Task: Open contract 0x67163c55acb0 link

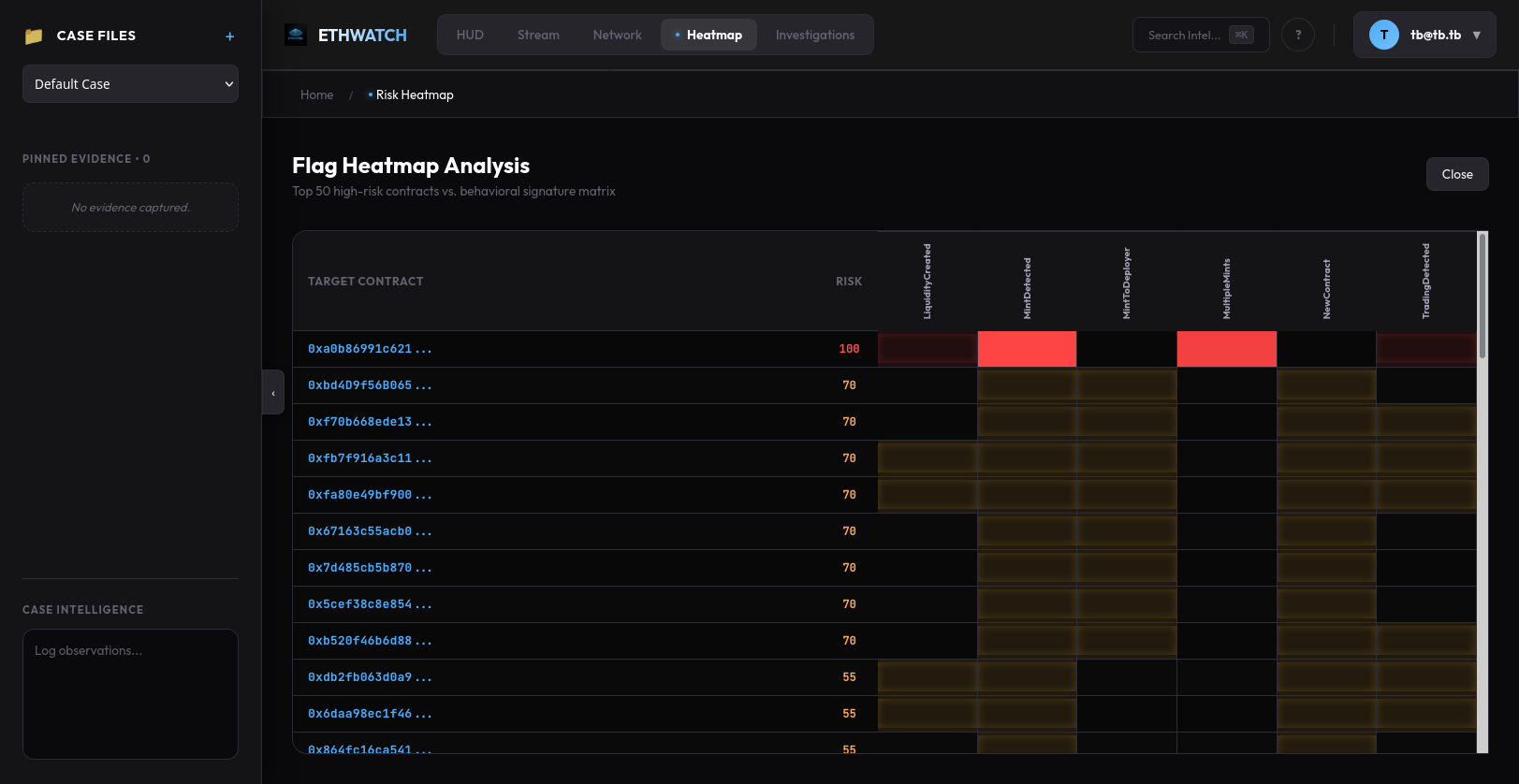Action: coord(370,531)
